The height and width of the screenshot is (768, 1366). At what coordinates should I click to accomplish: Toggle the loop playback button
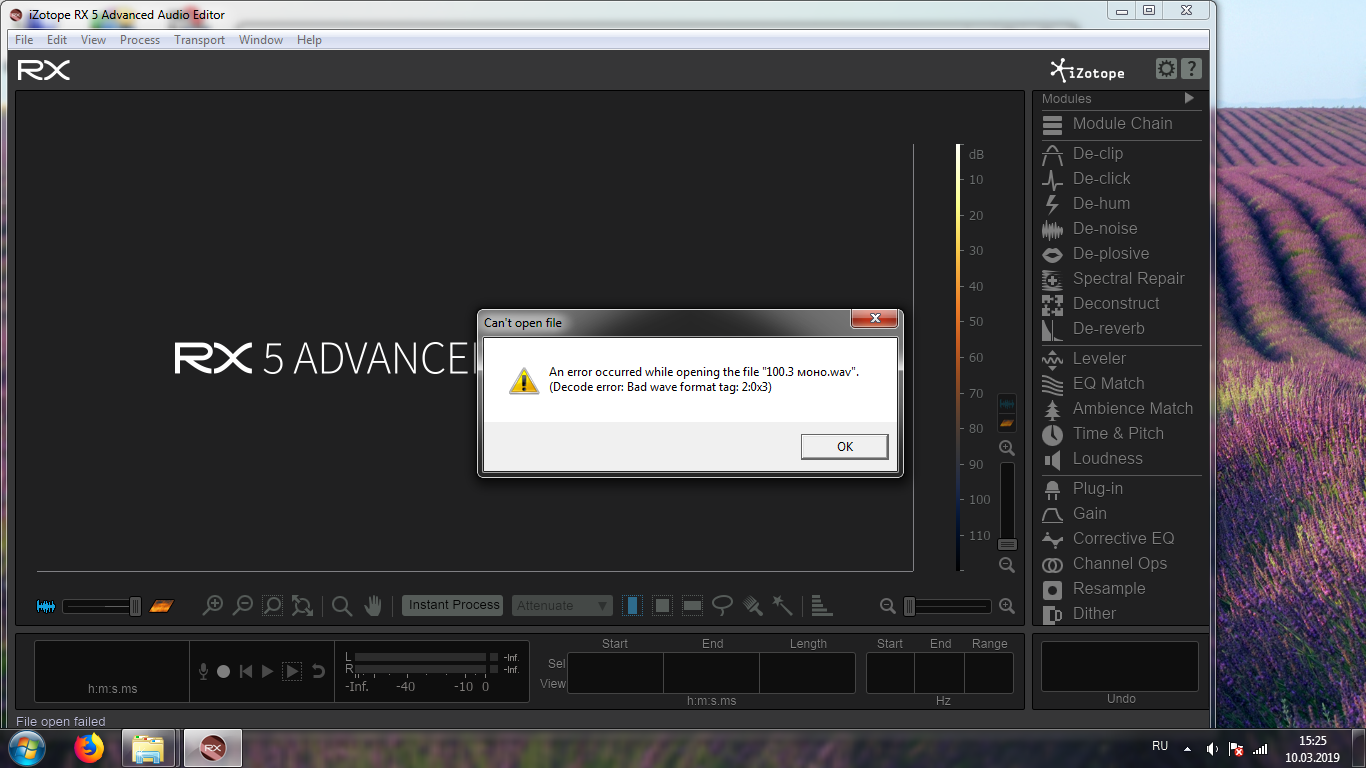tap(318, 672)
